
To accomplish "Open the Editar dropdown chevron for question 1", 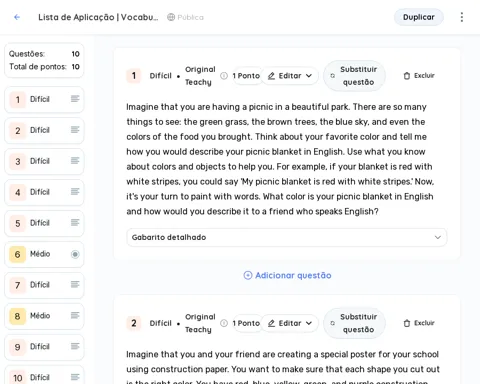I will coord(309,76).
